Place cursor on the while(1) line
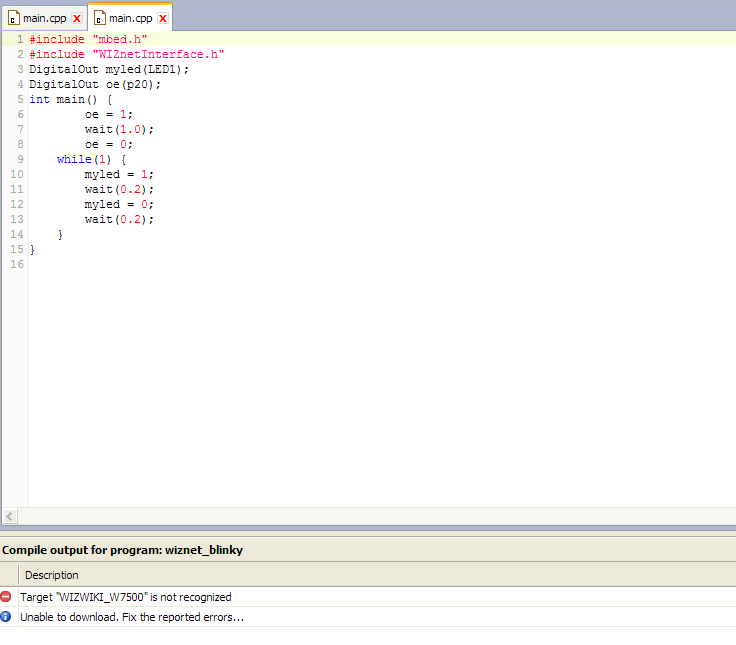 pos(92,159)
